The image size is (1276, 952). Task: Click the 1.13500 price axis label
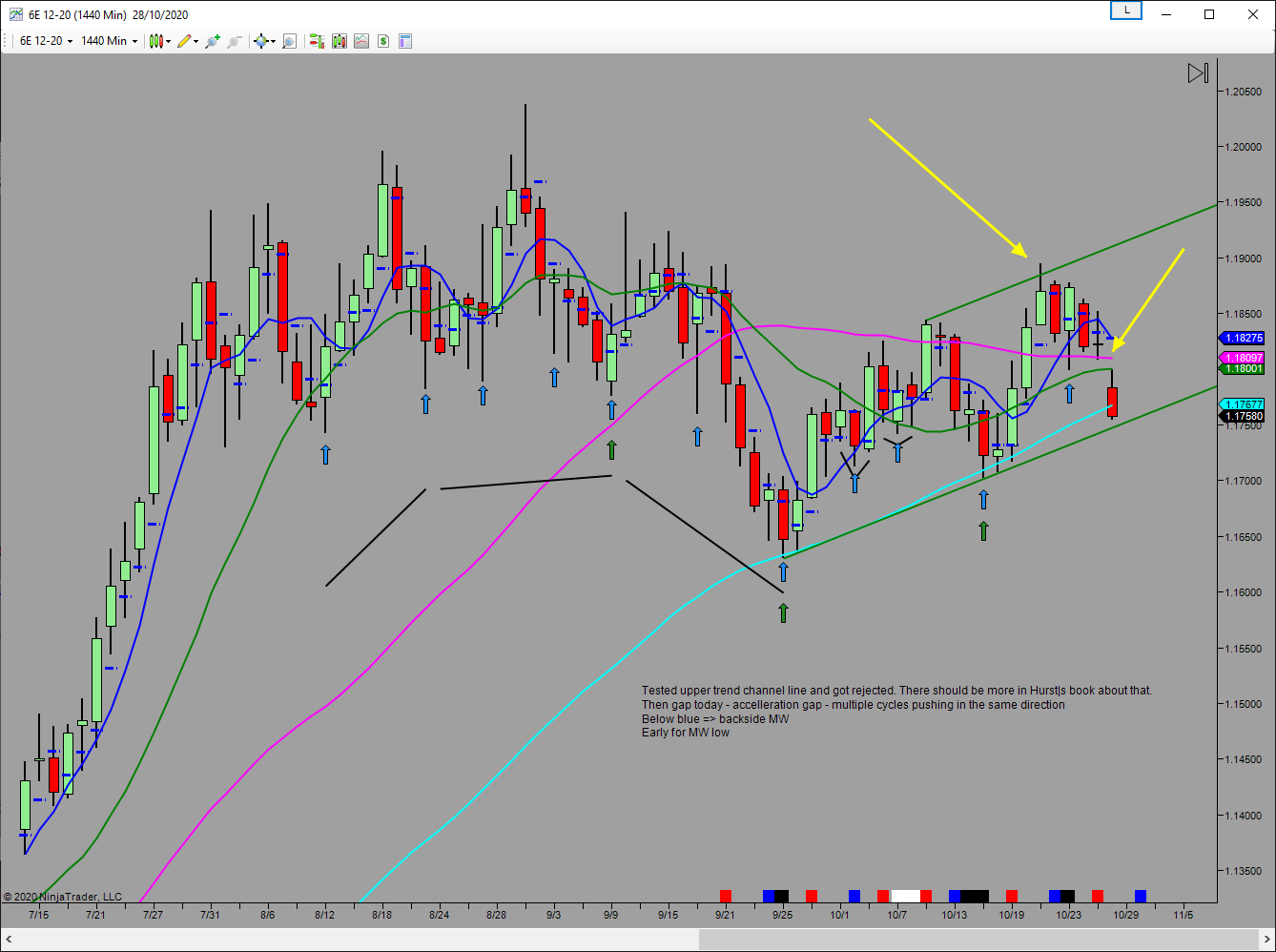1244,871
